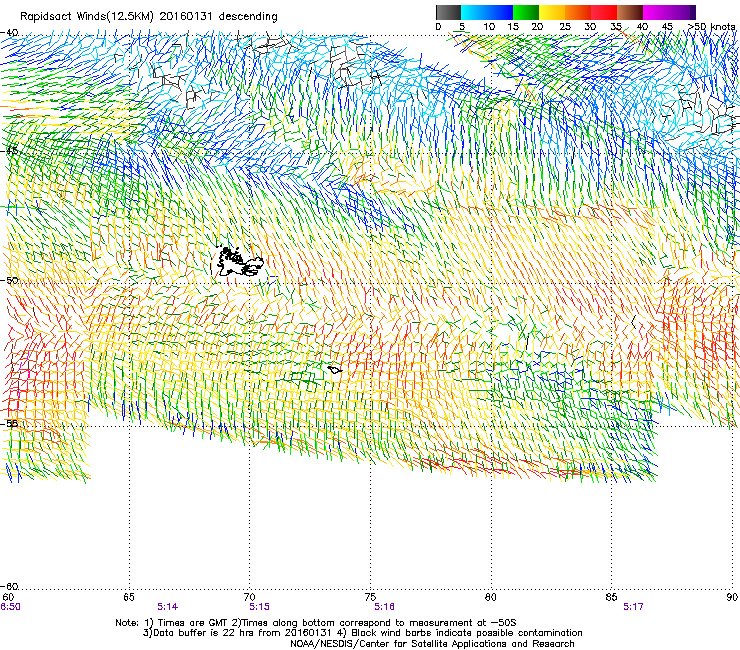Click the longitude label '75'

370,597
